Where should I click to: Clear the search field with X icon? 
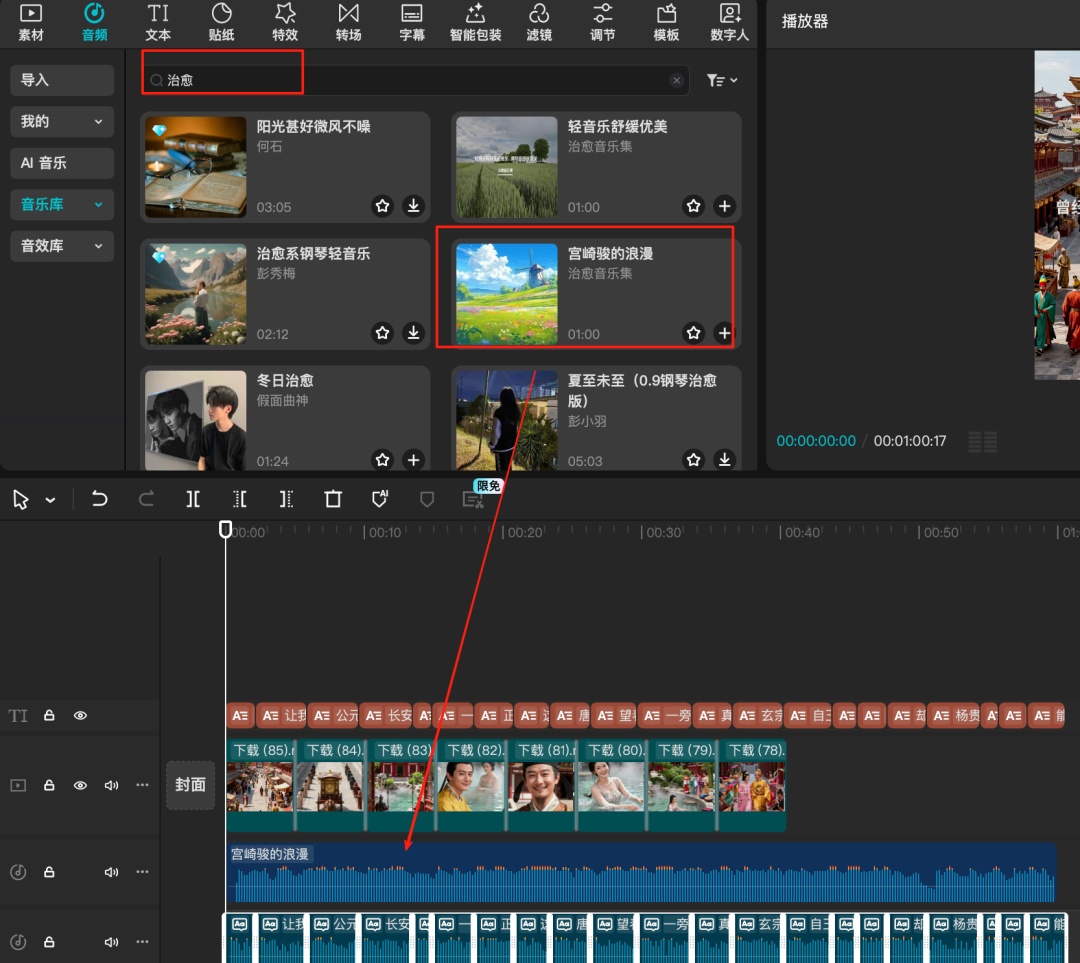677,80
